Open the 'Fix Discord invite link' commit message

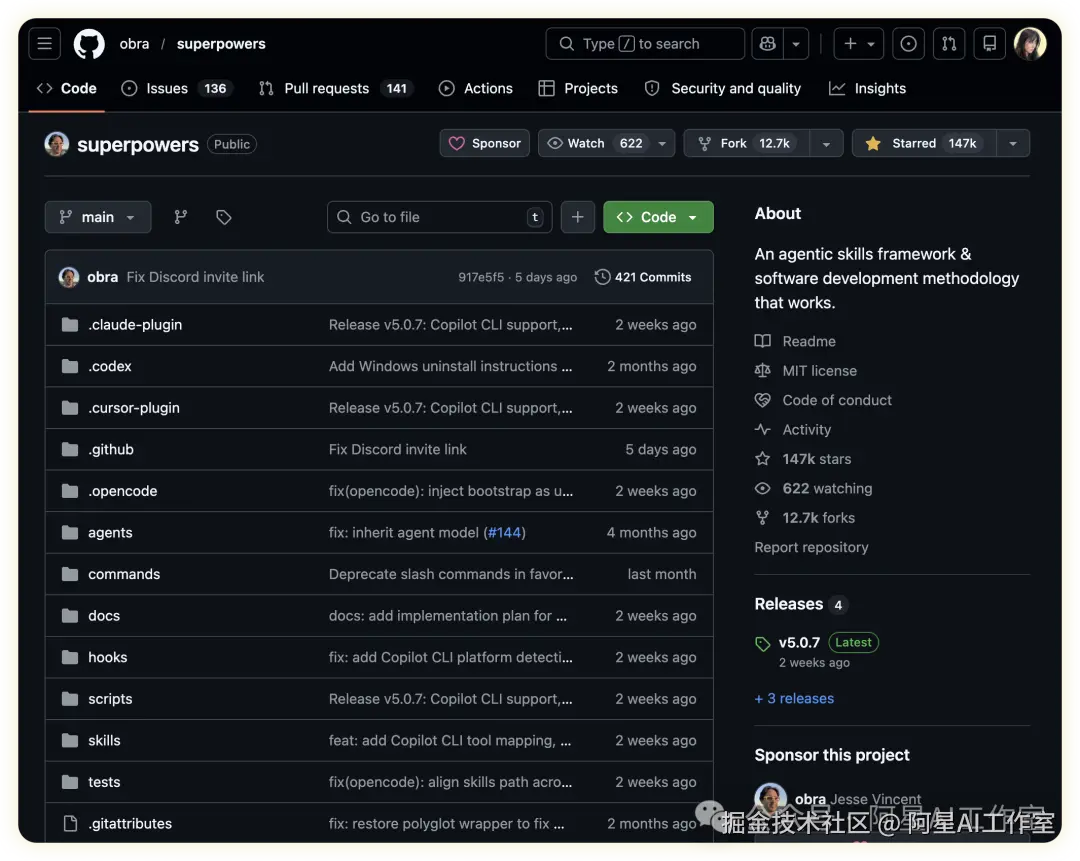pyautogui.click(x=195, y=277)
